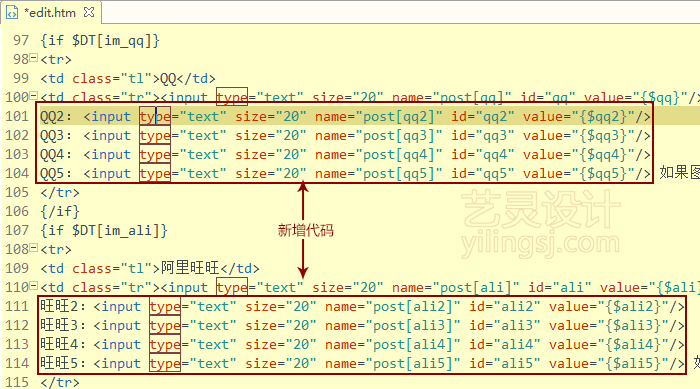Click the post[qq2] name value

[x=399, y=117]
